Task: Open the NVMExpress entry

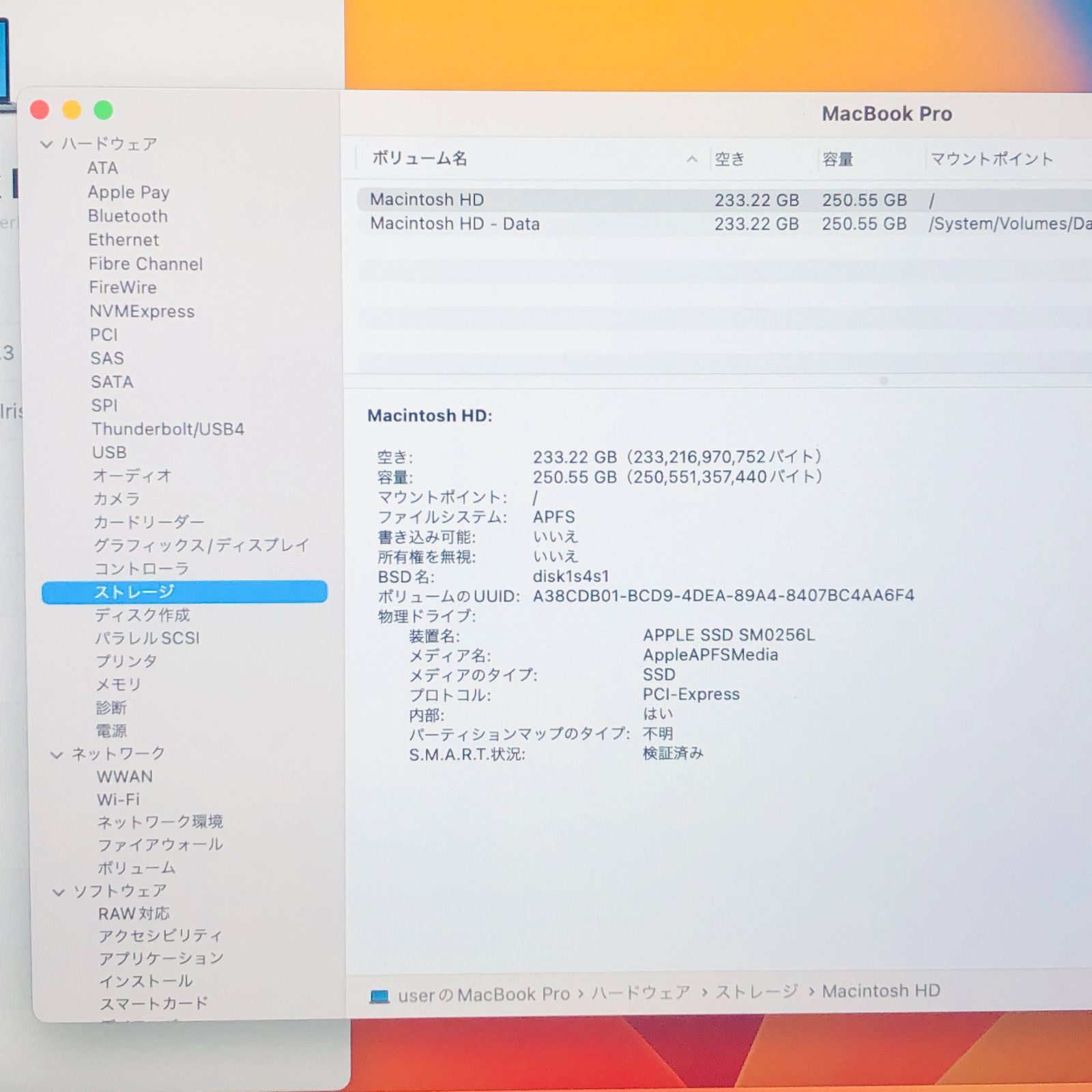Action: click(x=142, y=311)
